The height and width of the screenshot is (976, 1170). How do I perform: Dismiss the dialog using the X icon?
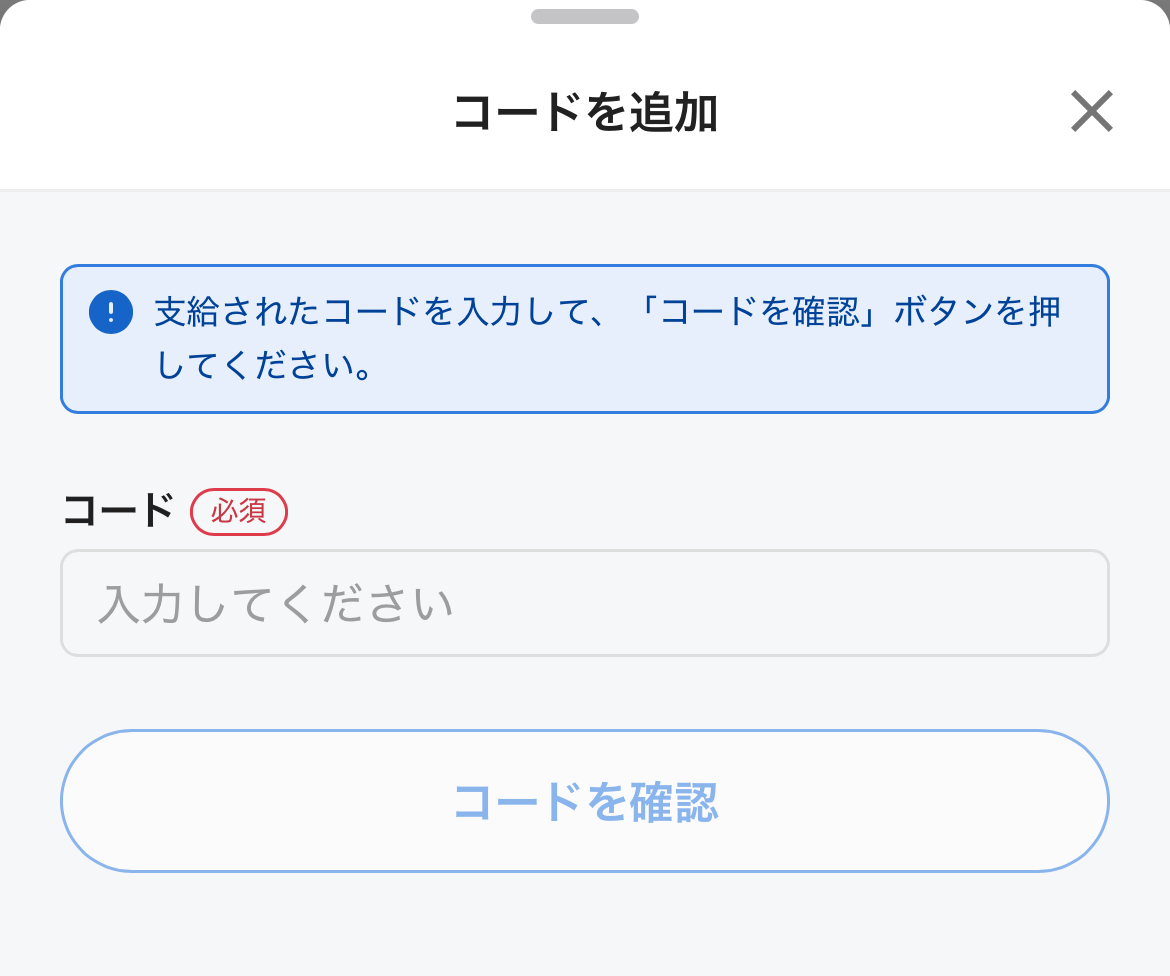pos(1091,111)
